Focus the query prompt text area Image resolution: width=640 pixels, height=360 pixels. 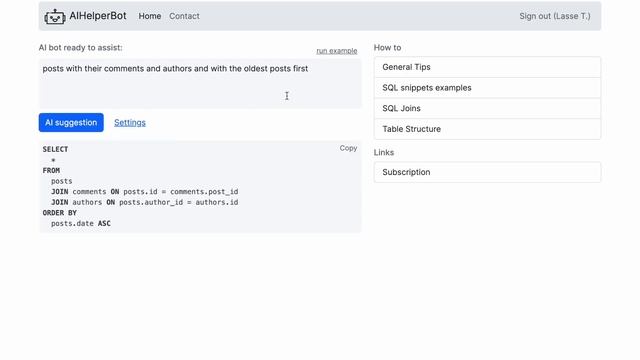[200, 84]
